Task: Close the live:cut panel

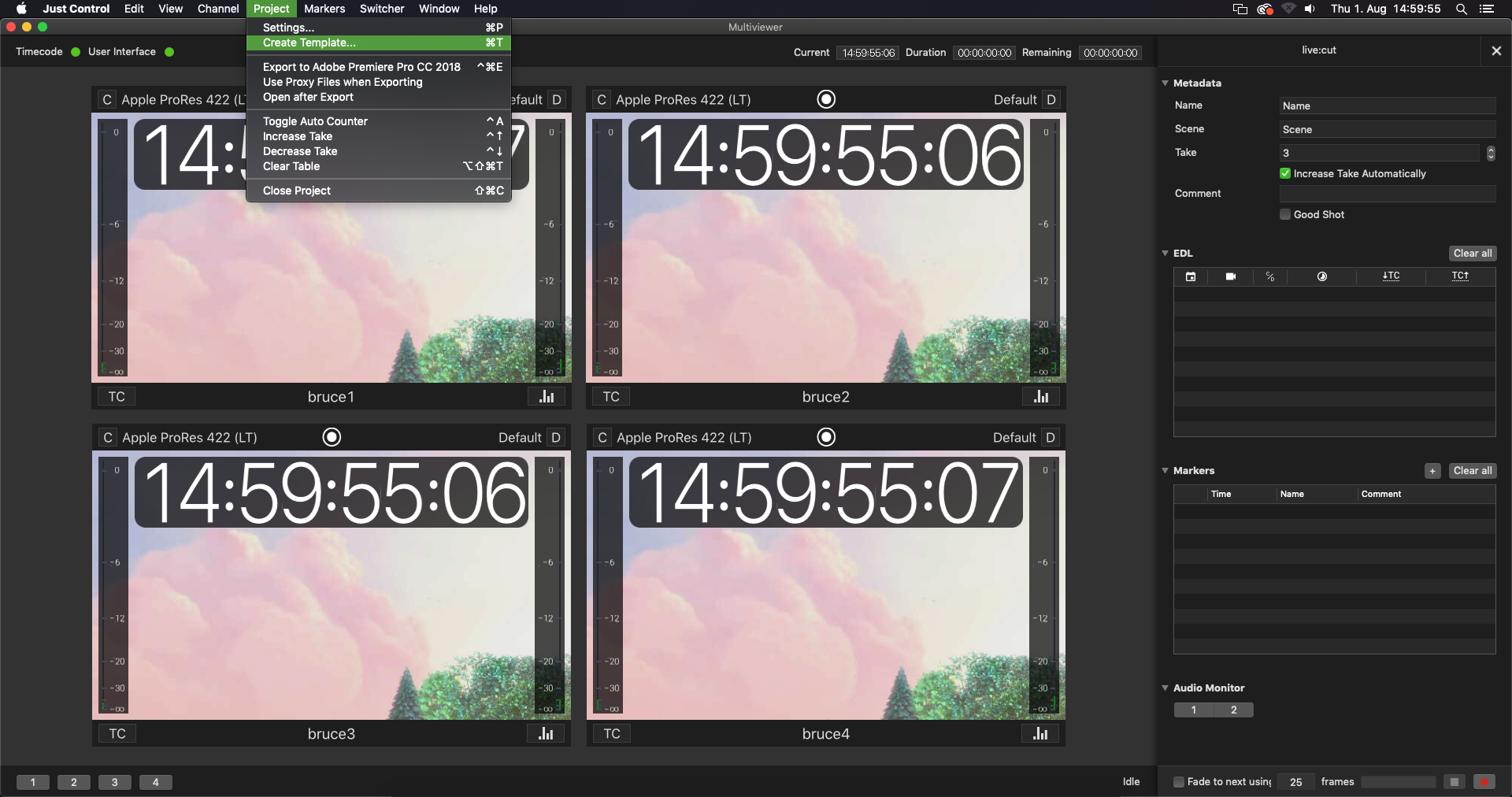Action: tap(1496, 50)
